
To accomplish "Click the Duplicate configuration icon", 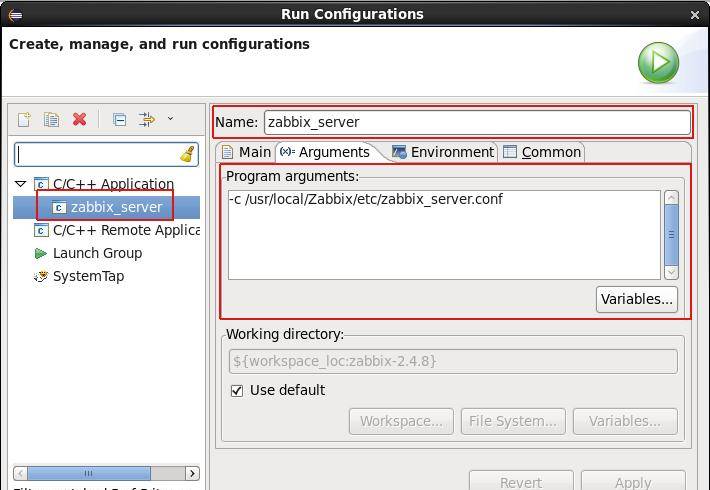I will (51, 119).
